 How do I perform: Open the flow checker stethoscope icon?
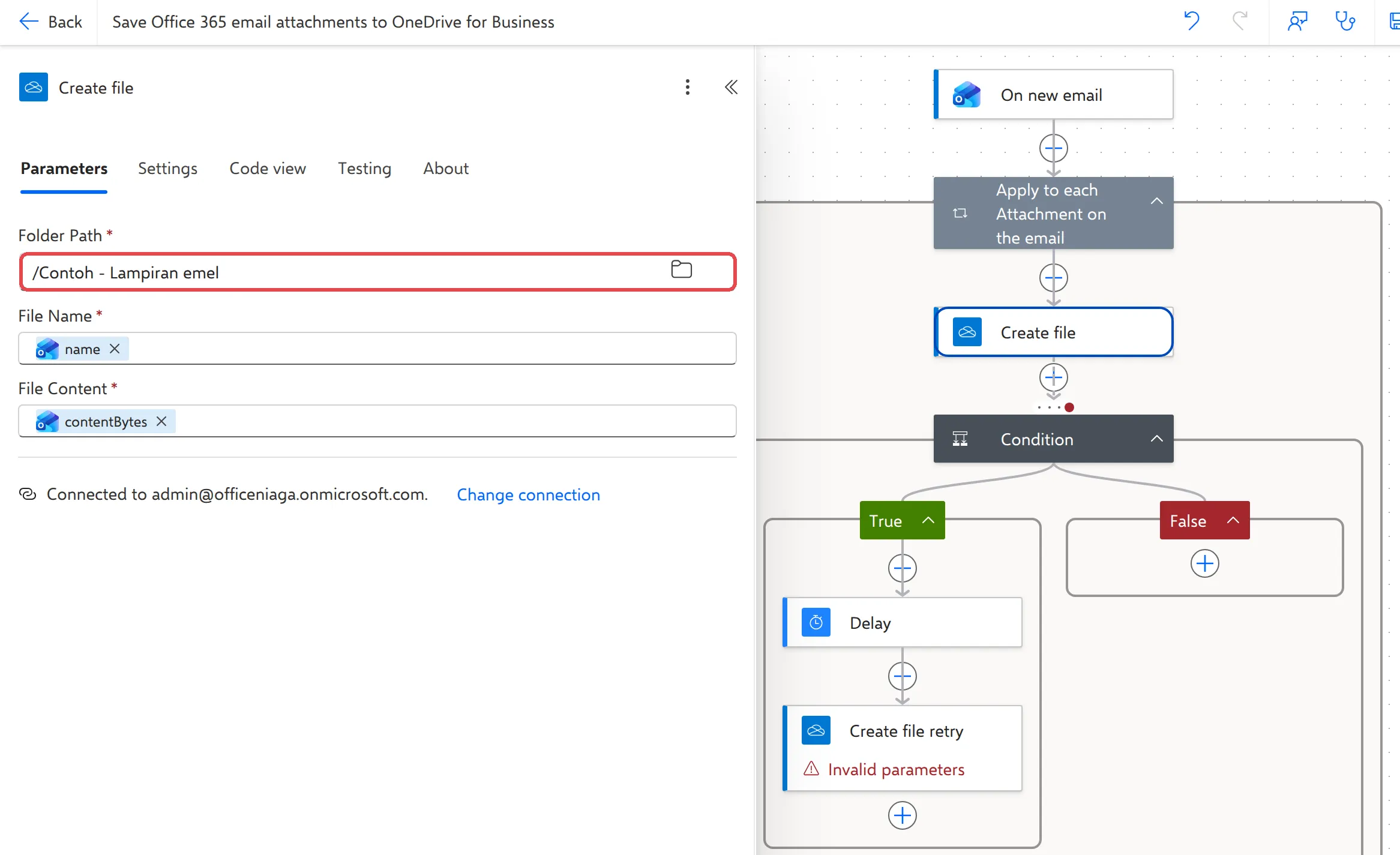[x=1345, y=22]
